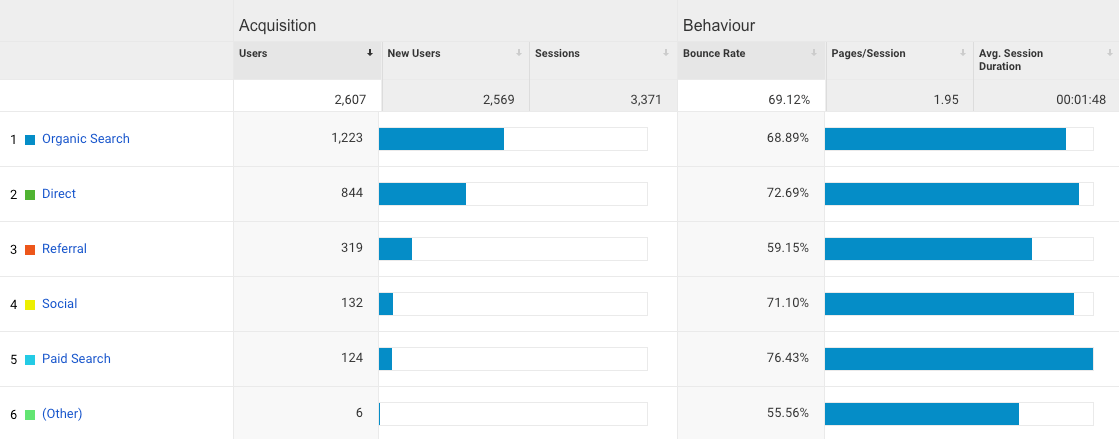Click (Other) users value 6
The width and height of the screenshot is (1119, 439).
(x=360, y=413)
